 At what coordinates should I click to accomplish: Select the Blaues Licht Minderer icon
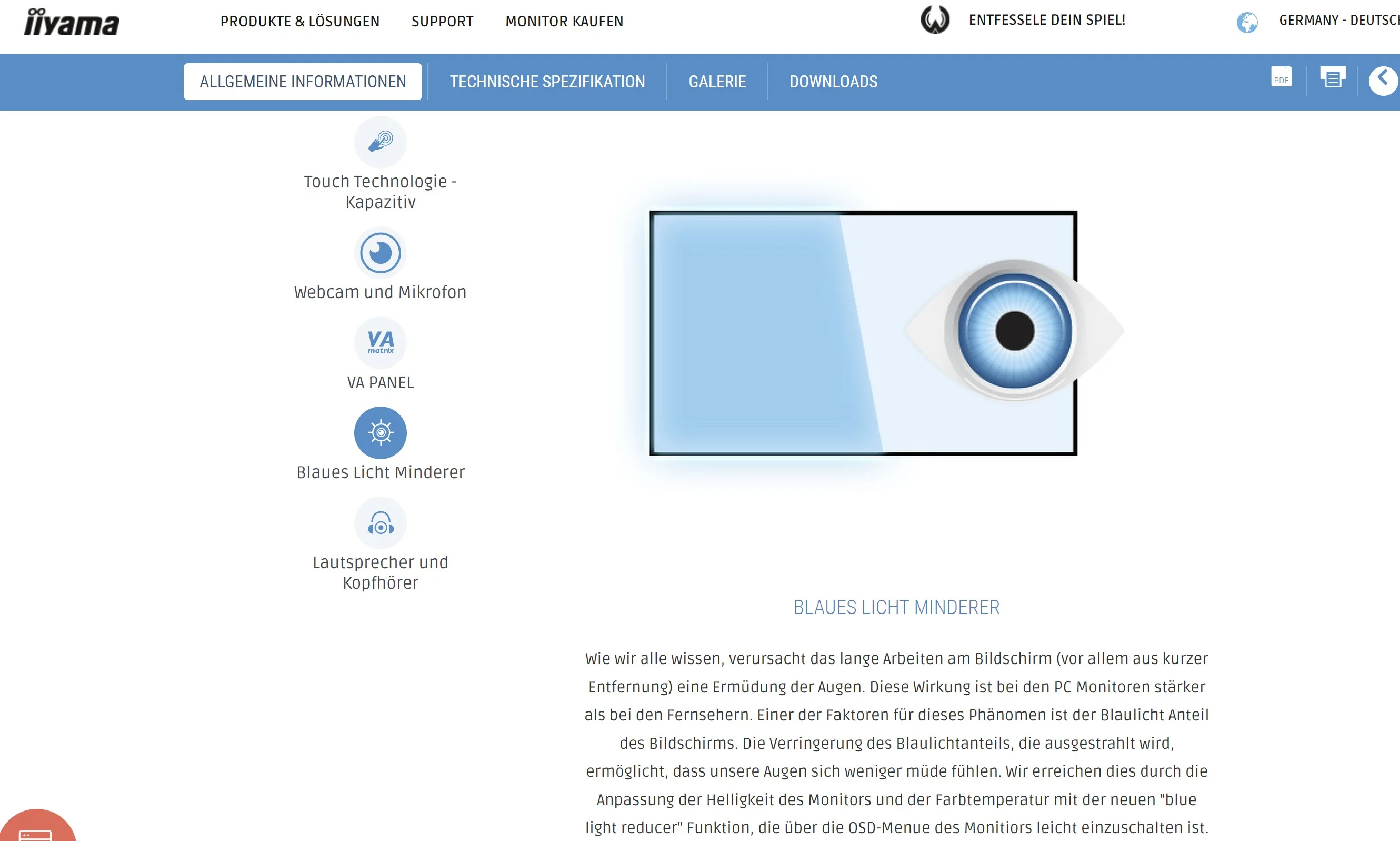(x=381, y=433)
